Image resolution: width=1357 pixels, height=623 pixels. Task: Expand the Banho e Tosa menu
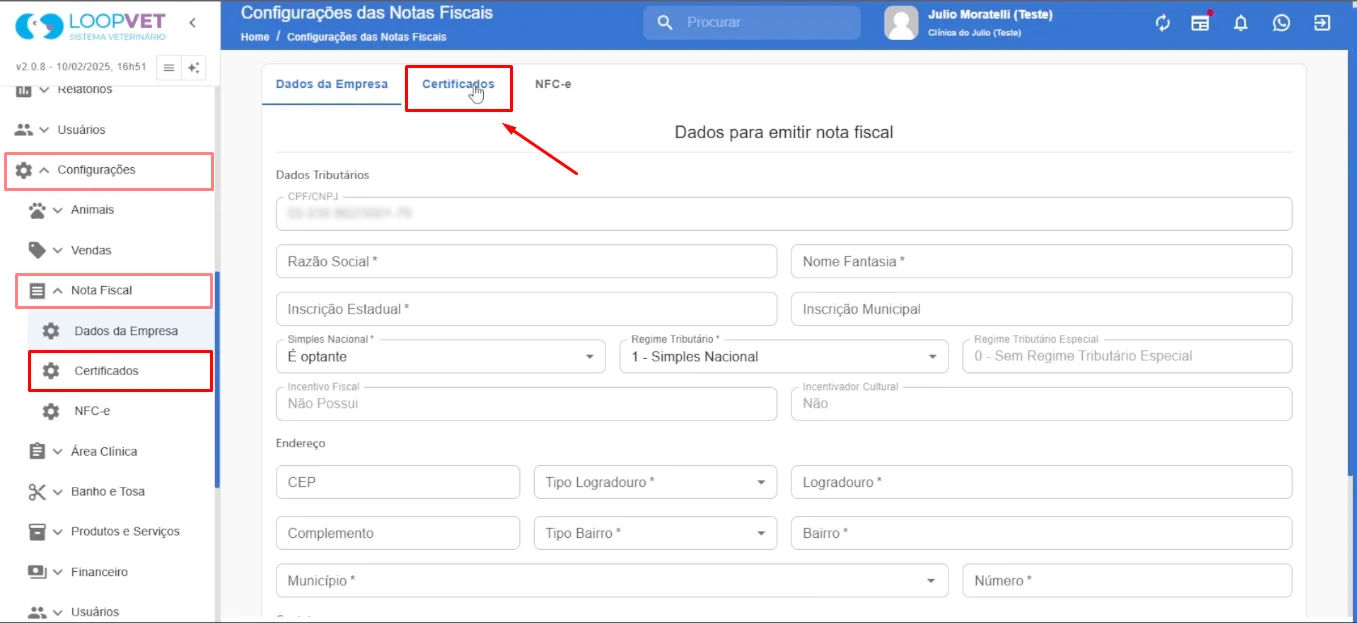(58, 492)
